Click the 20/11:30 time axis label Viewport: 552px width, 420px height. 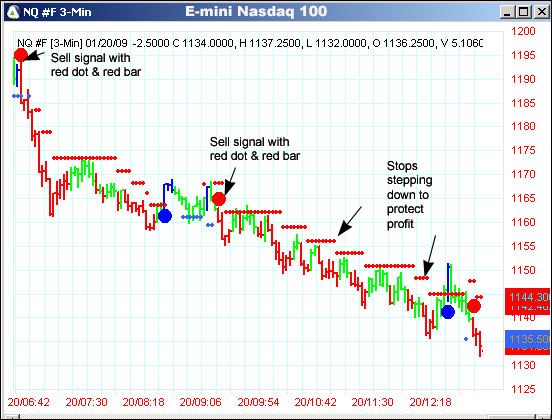point(372,402)
